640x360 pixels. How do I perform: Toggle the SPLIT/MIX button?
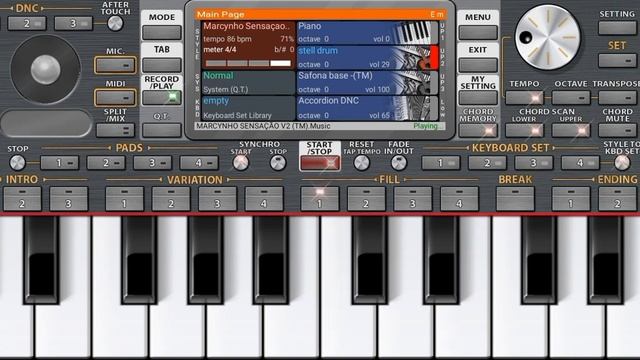[x=116, y=130]
